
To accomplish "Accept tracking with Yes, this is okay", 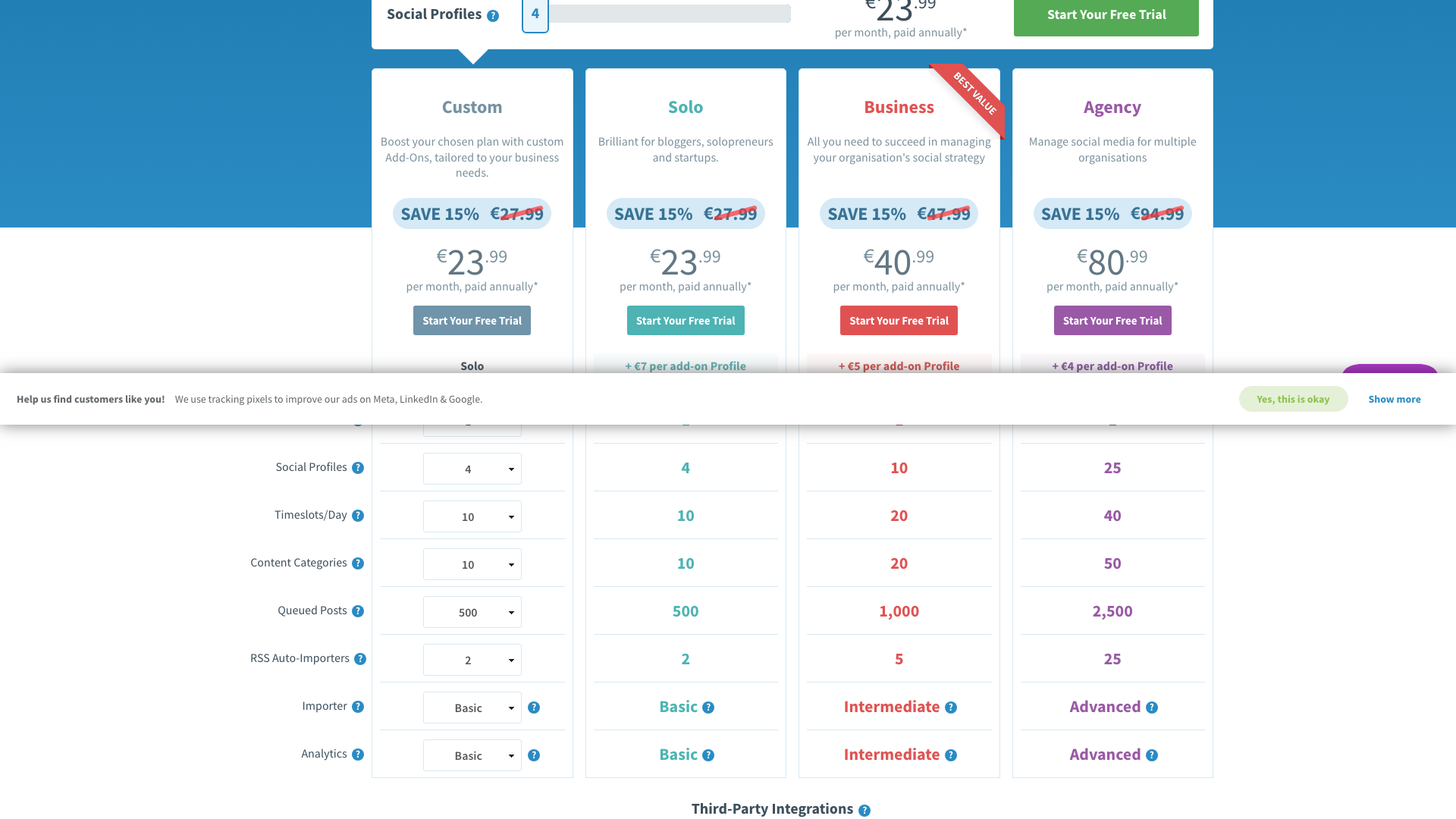I will click(1293, 399).
